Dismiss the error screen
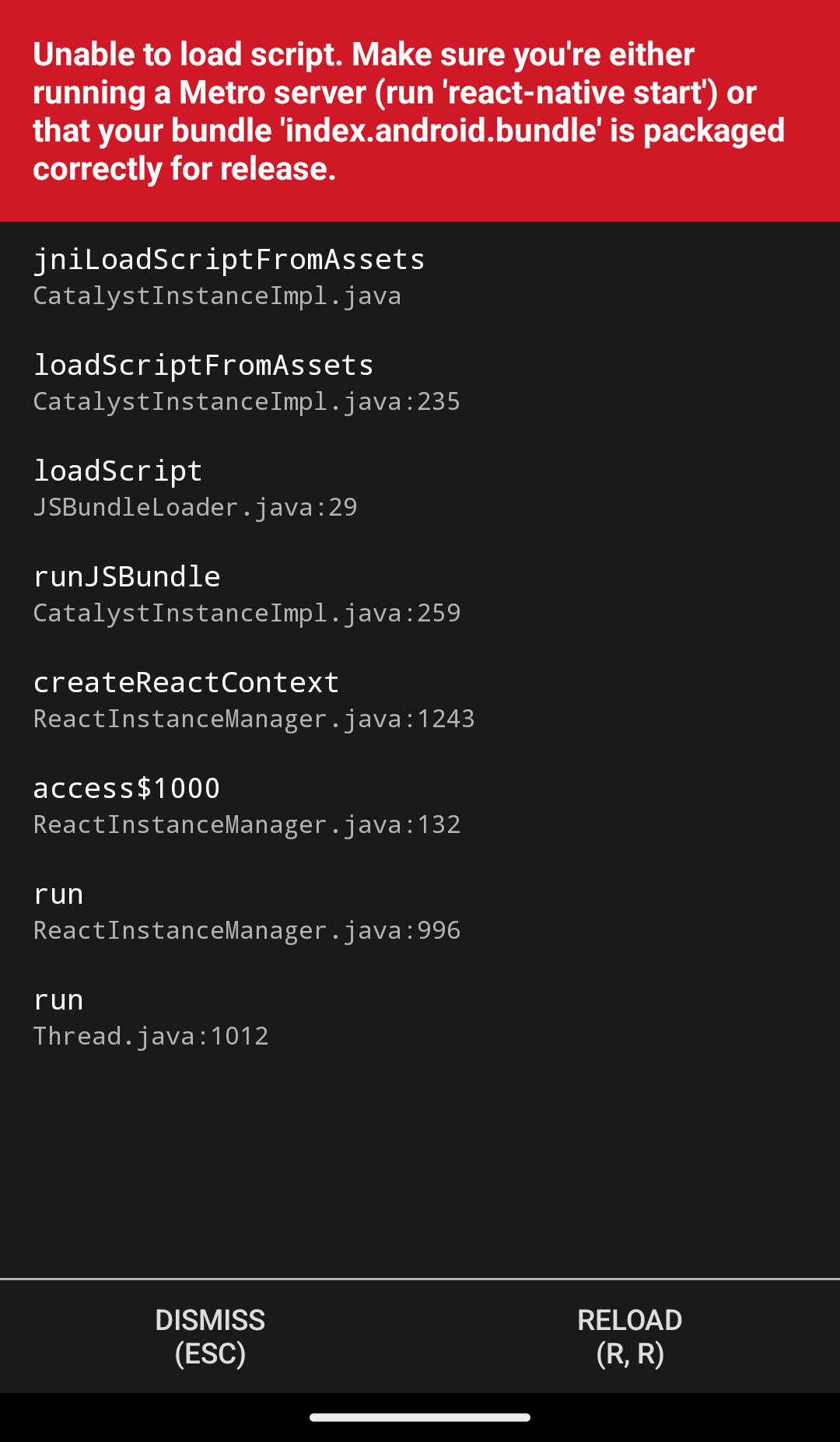 click(x=210, y=1335)
